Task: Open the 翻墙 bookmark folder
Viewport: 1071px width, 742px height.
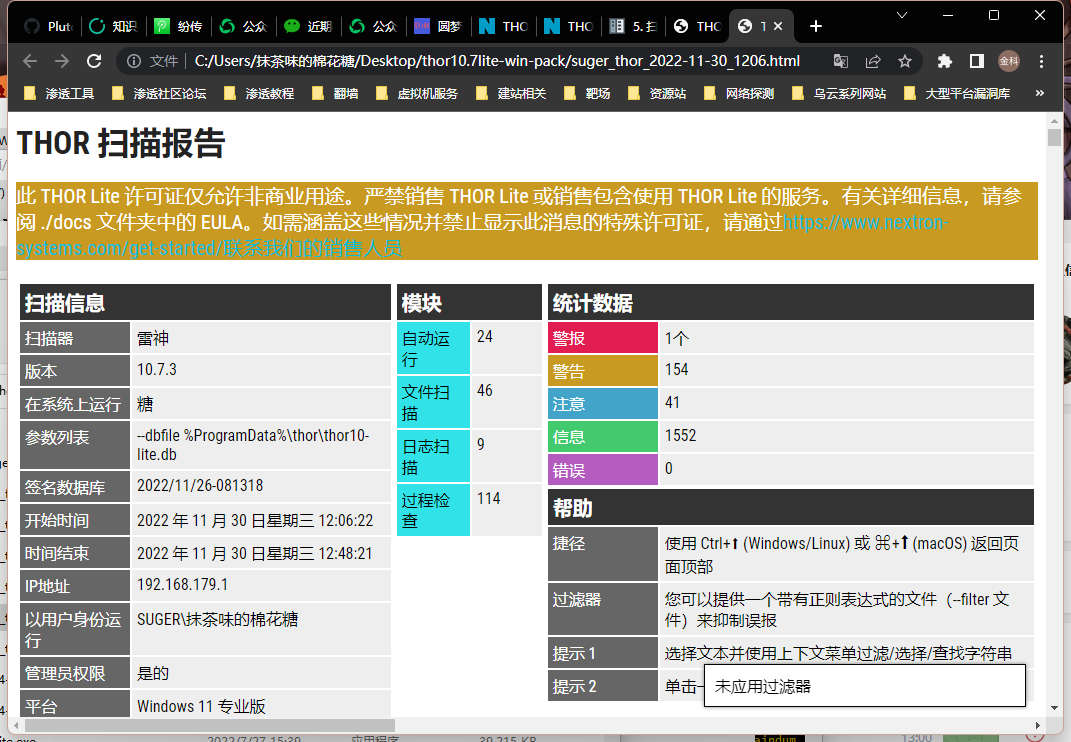Action: click(x=335, y=93)
